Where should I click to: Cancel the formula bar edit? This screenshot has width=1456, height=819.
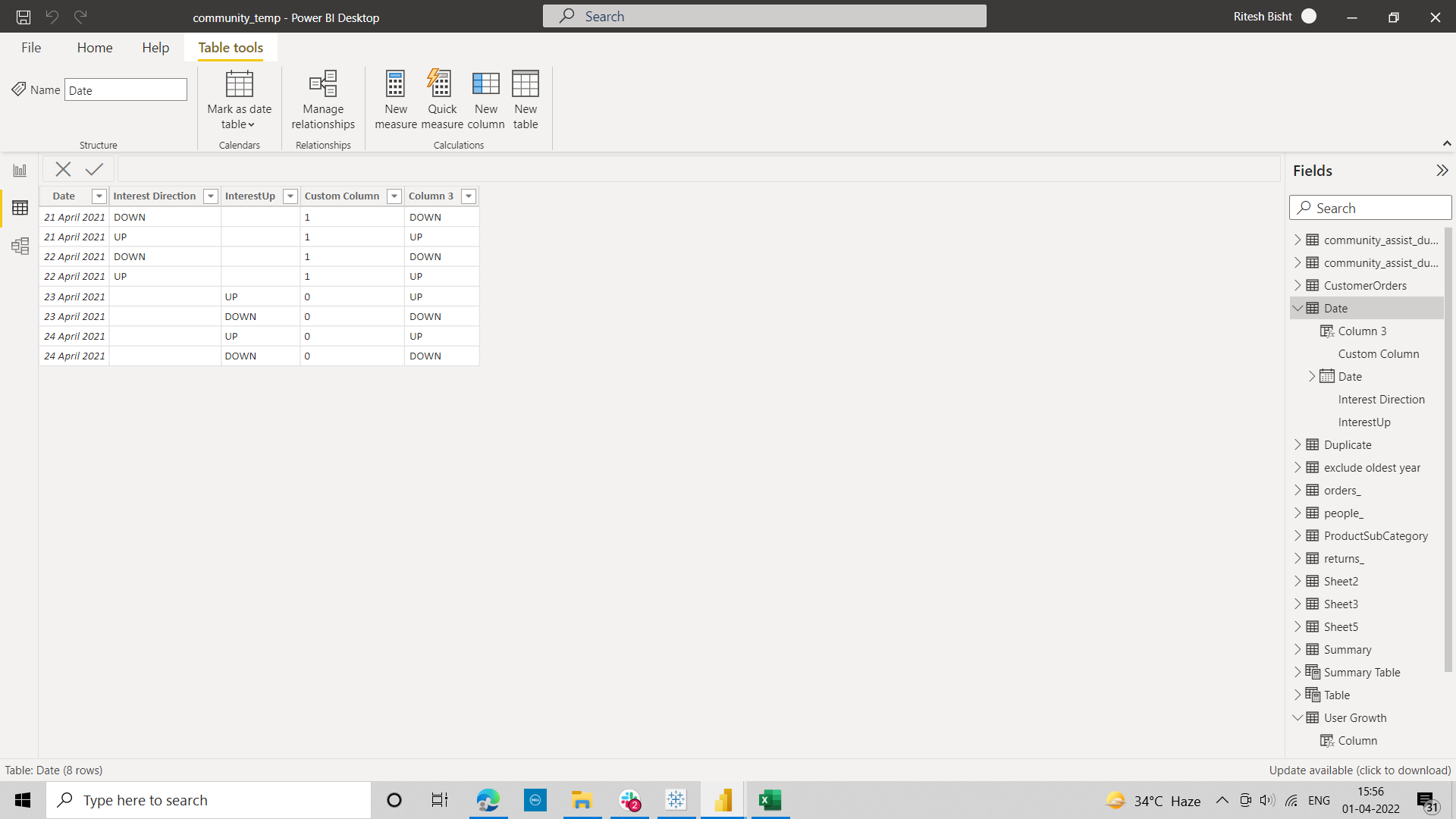tap(63, 169)
